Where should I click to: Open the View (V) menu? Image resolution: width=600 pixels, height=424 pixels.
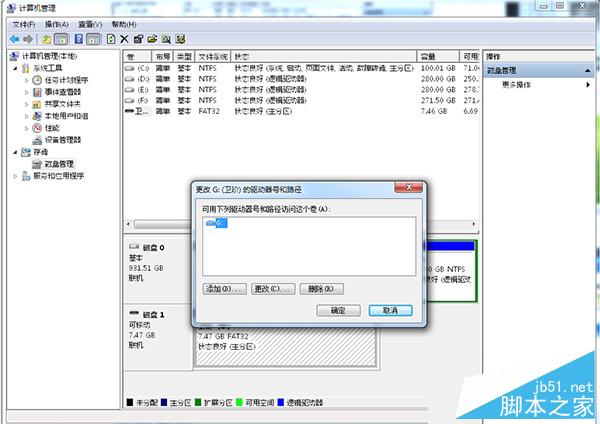pyautogui.click(x=90, y=24)
